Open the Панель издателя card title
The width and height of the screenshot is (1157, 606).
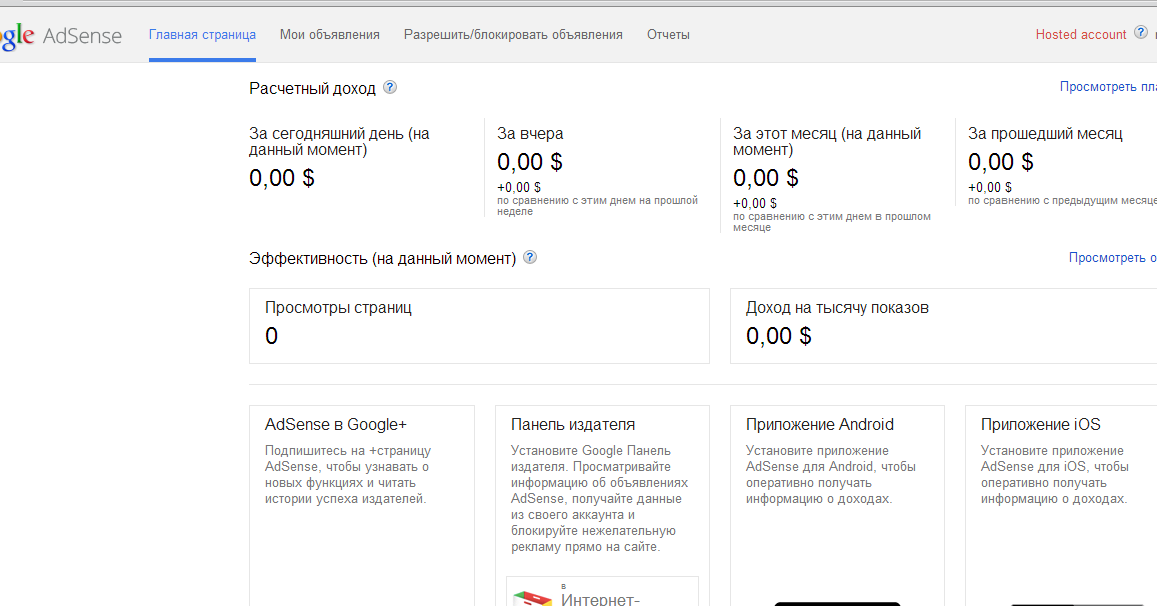pos(573,424)
